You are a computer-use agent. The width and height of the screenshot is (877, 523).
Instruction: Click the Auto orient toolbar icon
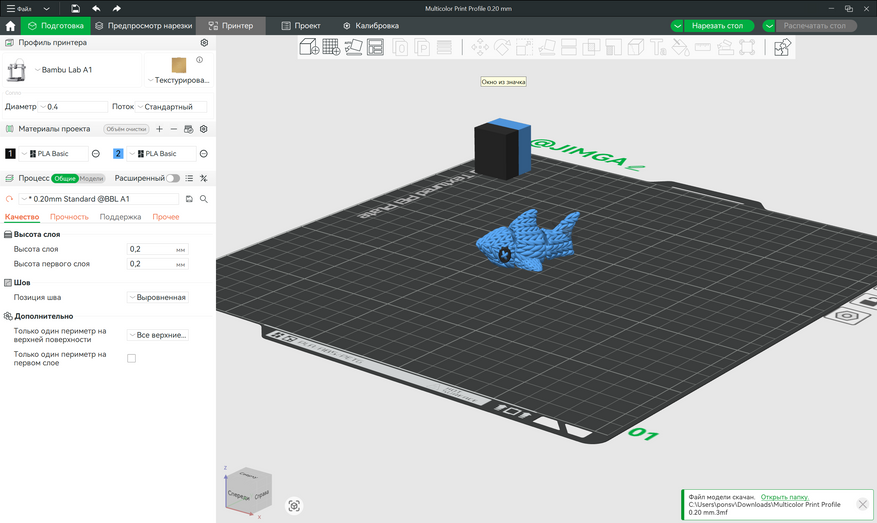pos(354,47)
